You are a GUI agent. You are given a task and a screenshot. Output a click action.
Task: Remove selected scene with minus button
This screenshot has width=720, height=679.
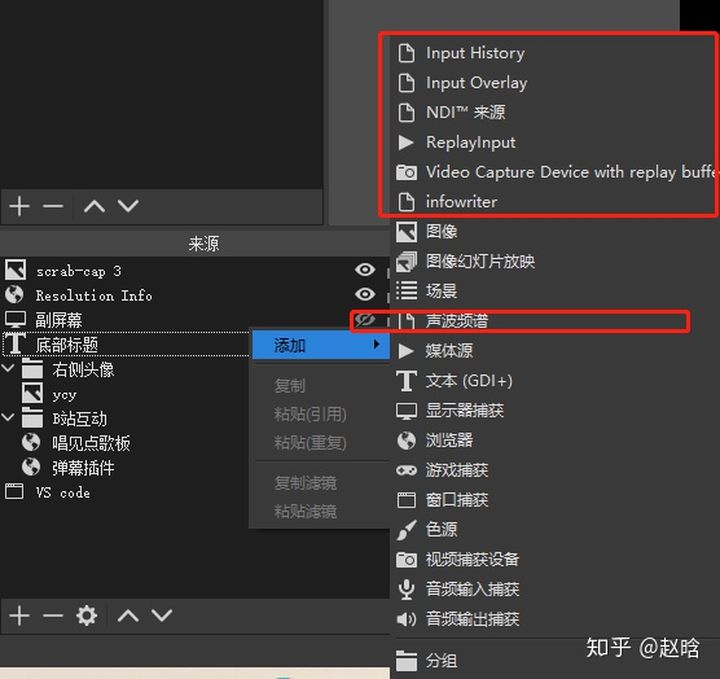[x=53, y=206]
